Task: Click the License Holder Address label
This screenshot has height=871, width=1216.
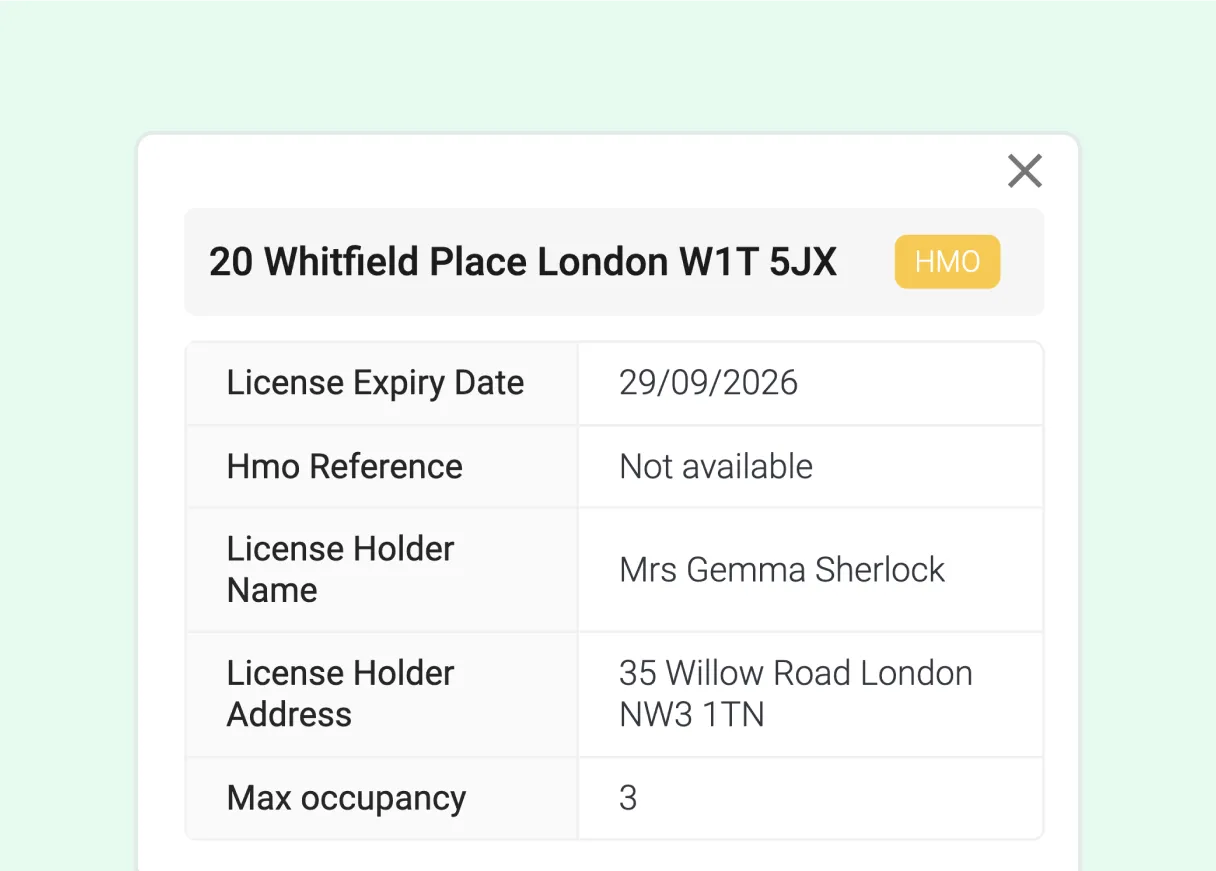Action: coord(340,693)
